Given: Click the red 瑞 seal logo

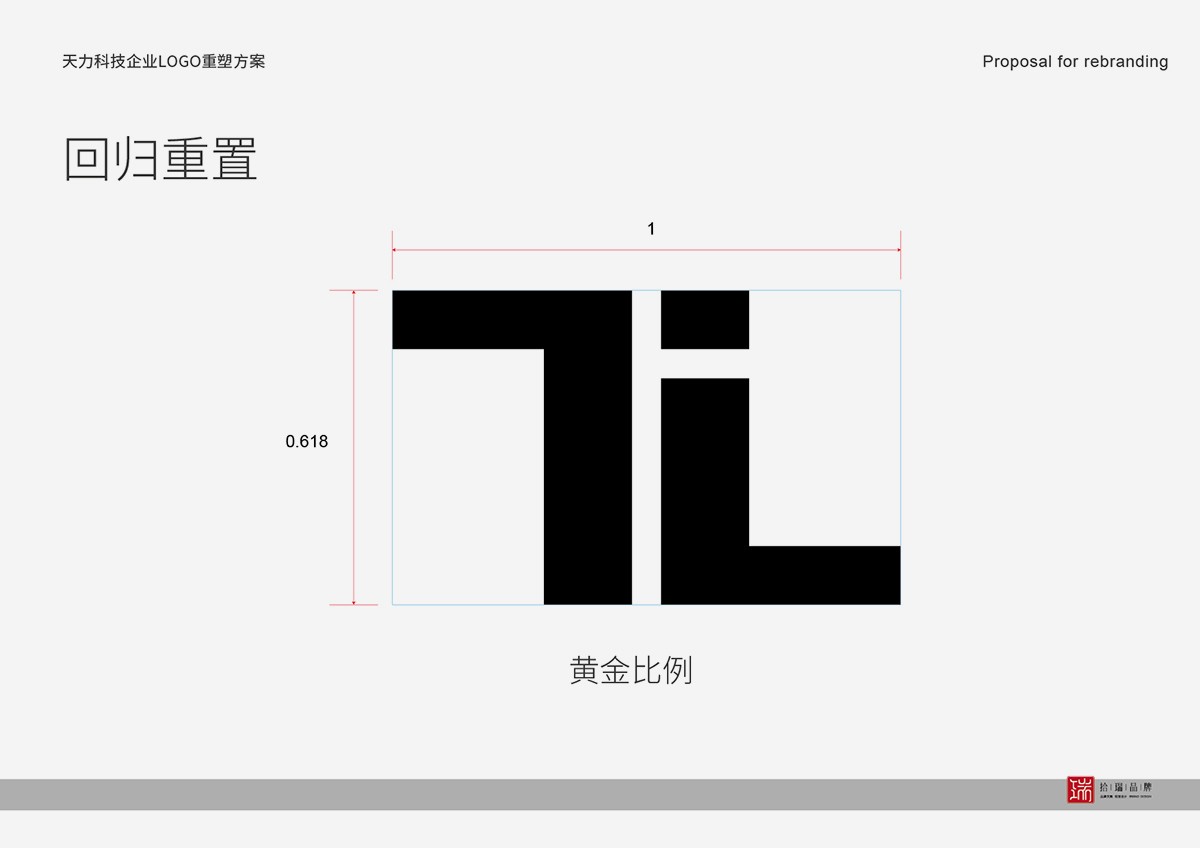Looking at the screenshot, I should point(1081,789).
